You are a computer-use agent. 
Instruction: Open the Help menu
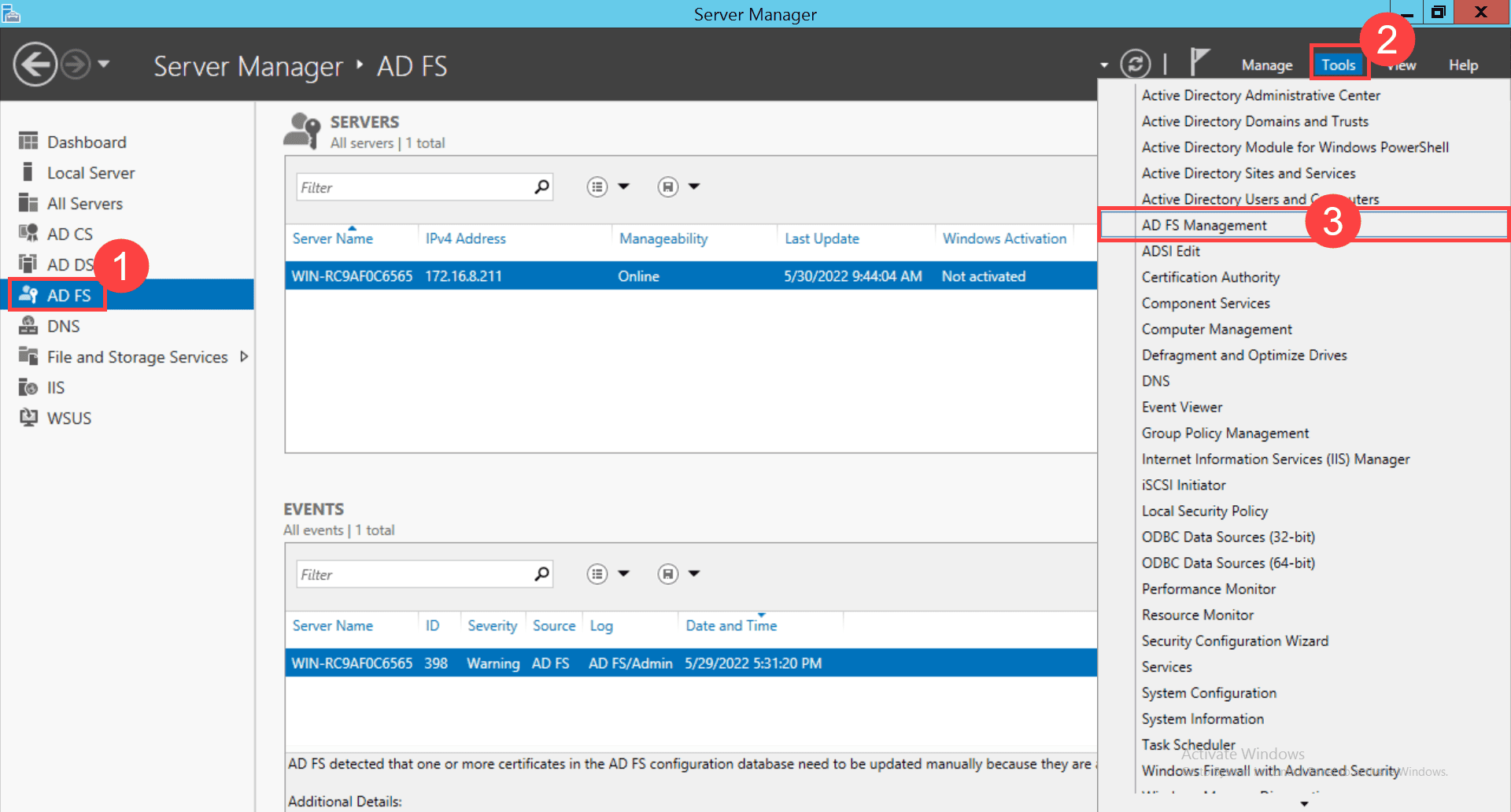point(1463,65)
